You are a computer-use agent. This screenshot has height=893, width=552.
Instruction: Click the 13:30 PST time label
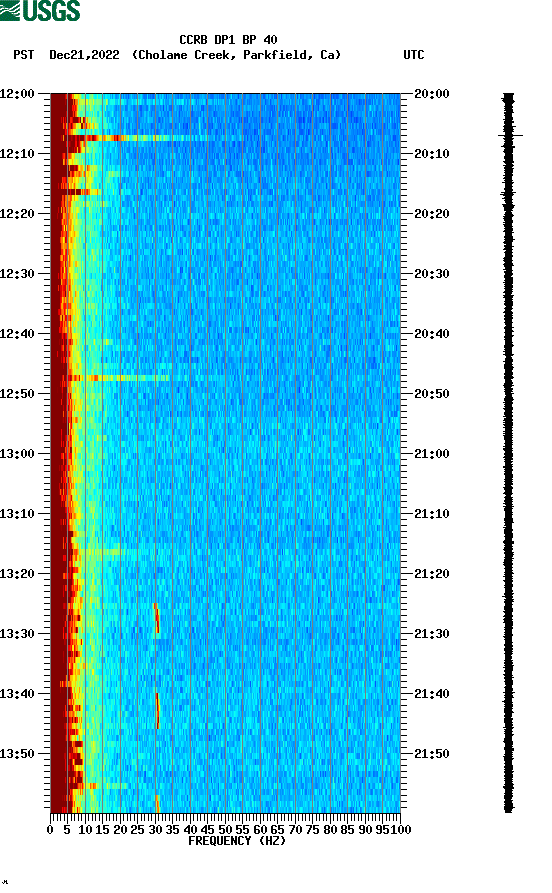(x=17, y=634)
